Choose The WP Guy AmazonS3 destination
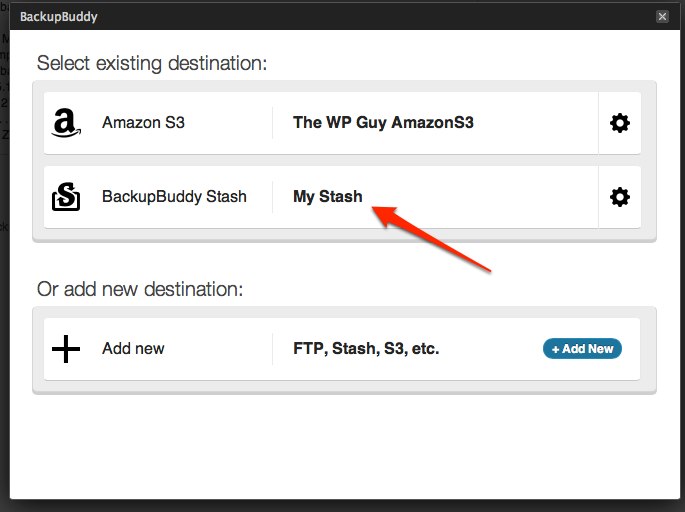Viewport: 685px width, 512px height. coord(383,122)
